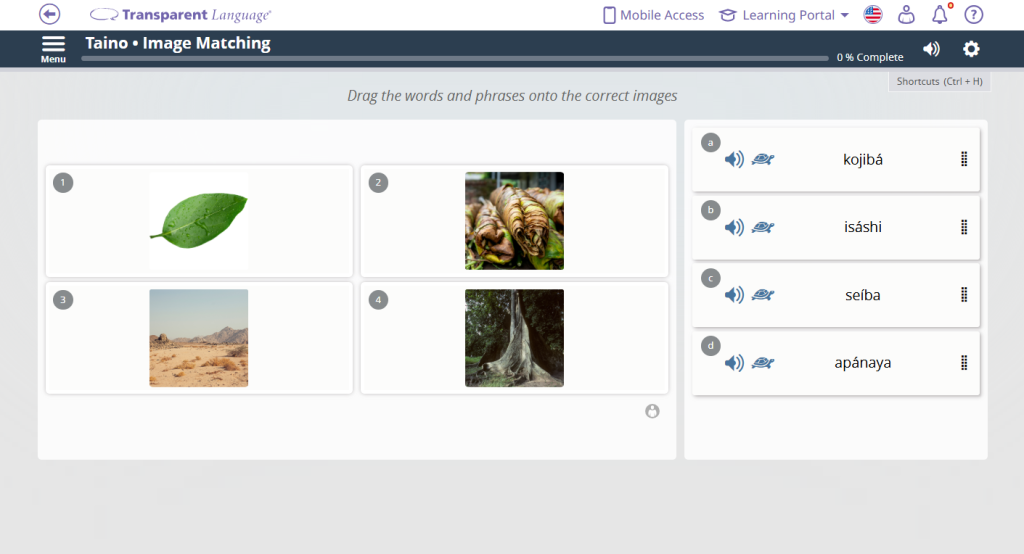Select the green leaf image
1024x554 pixels.
point(198,220)
